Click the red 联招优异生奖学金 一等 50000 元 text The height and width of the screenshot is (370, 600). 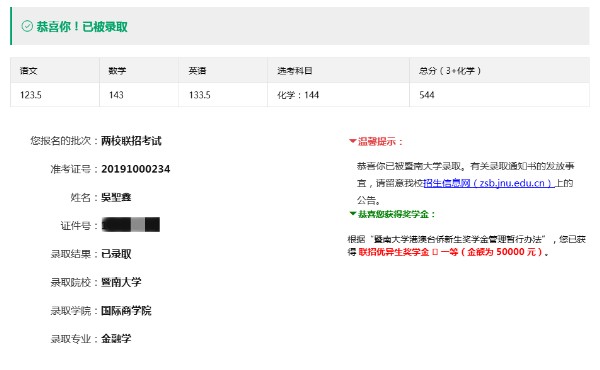point(451,252)
